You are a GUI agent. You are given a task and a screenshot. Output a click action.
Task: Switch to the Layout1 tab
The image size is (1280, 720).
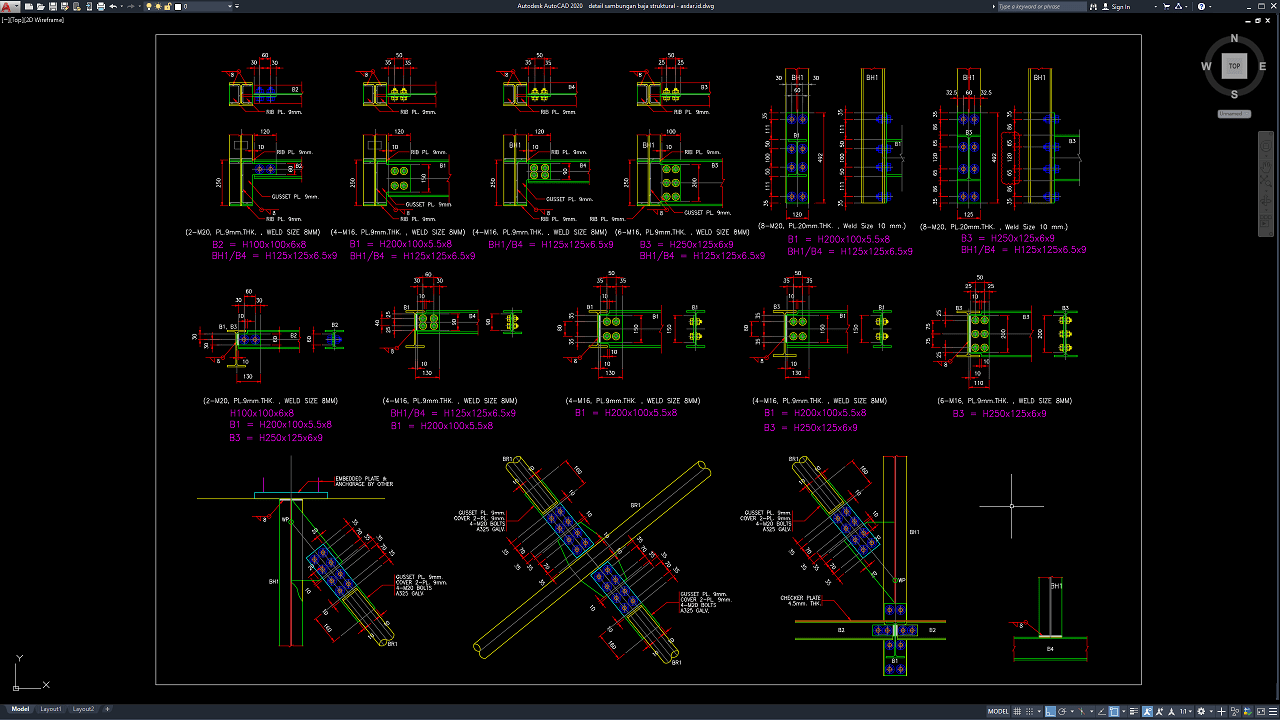tap(50, 709)
